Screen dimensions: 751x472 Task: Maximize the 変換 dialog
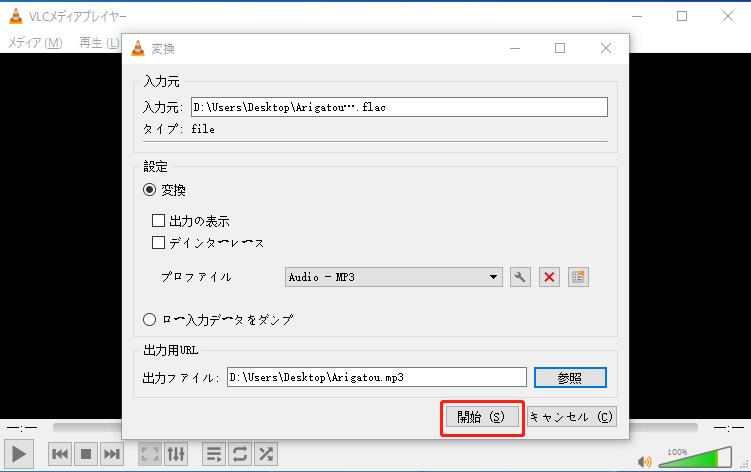560,48
